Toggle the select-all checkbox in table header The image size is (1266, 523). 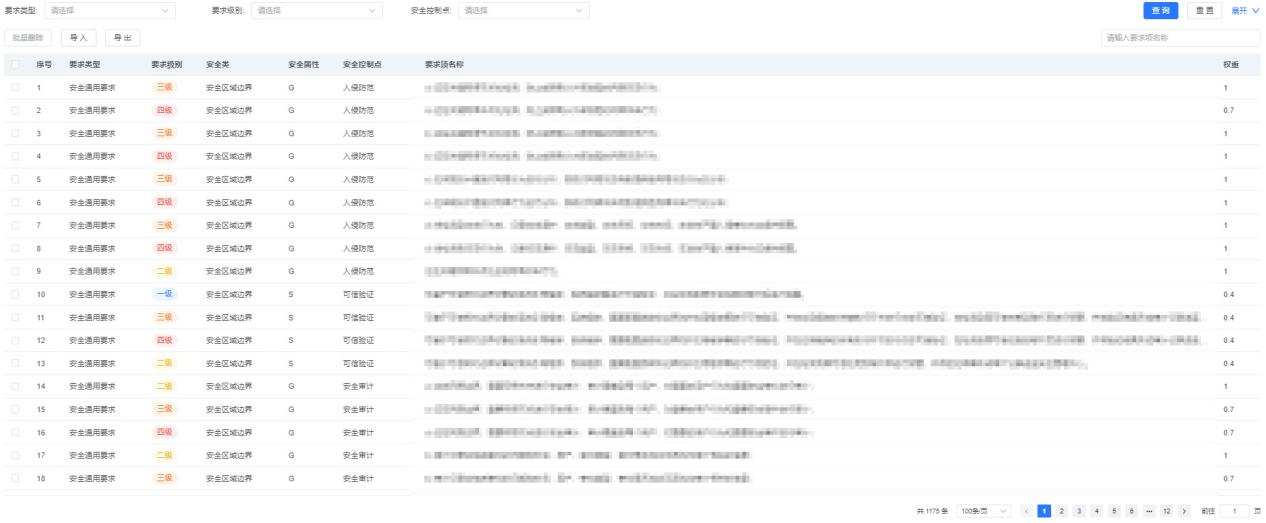[17, 64]
